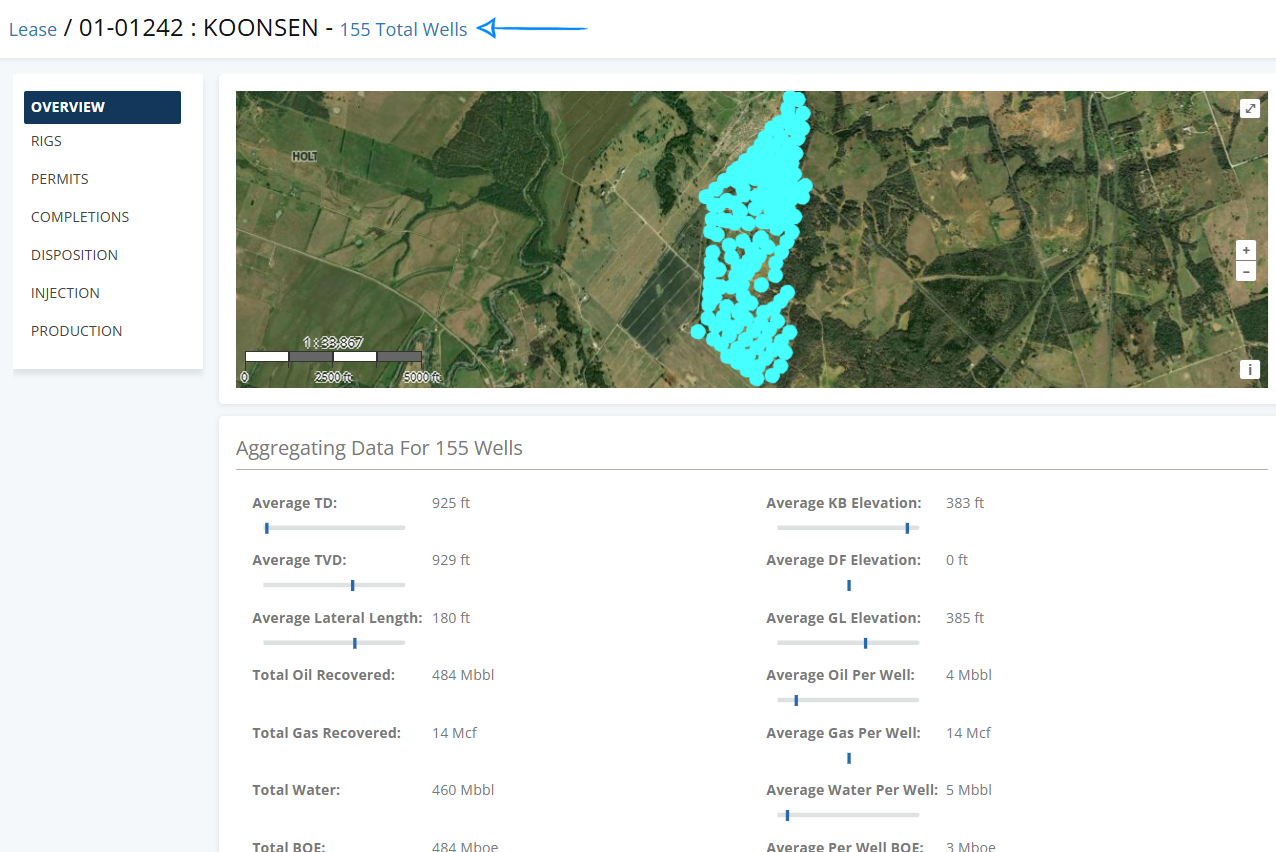Open the Lease breadcrumb link
Screen dimensions: 1276x852
pyautogui.click(x=33, y=30)
